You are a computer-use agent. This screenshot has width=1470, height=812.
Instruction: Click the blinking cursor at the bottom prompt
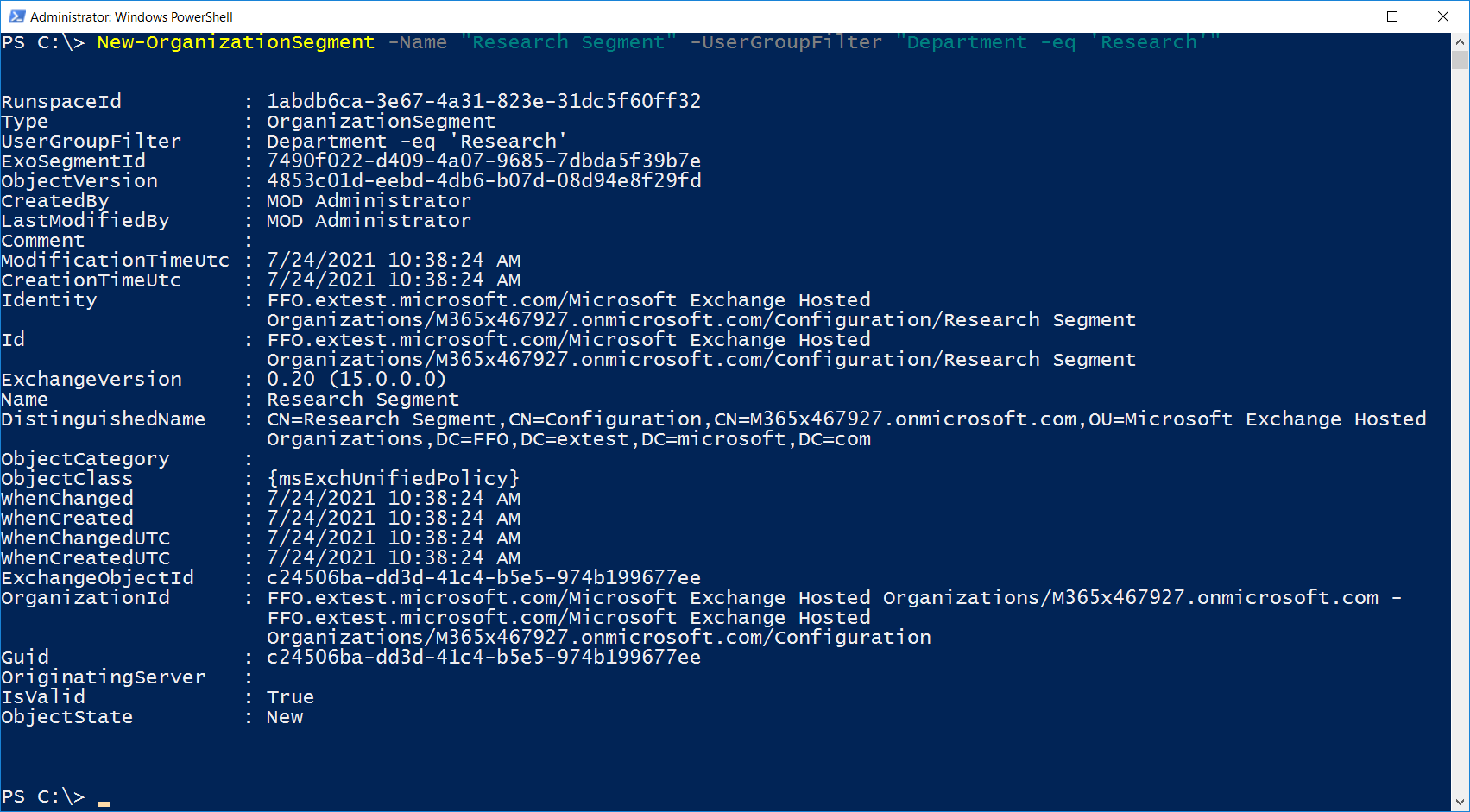point(104,803)
